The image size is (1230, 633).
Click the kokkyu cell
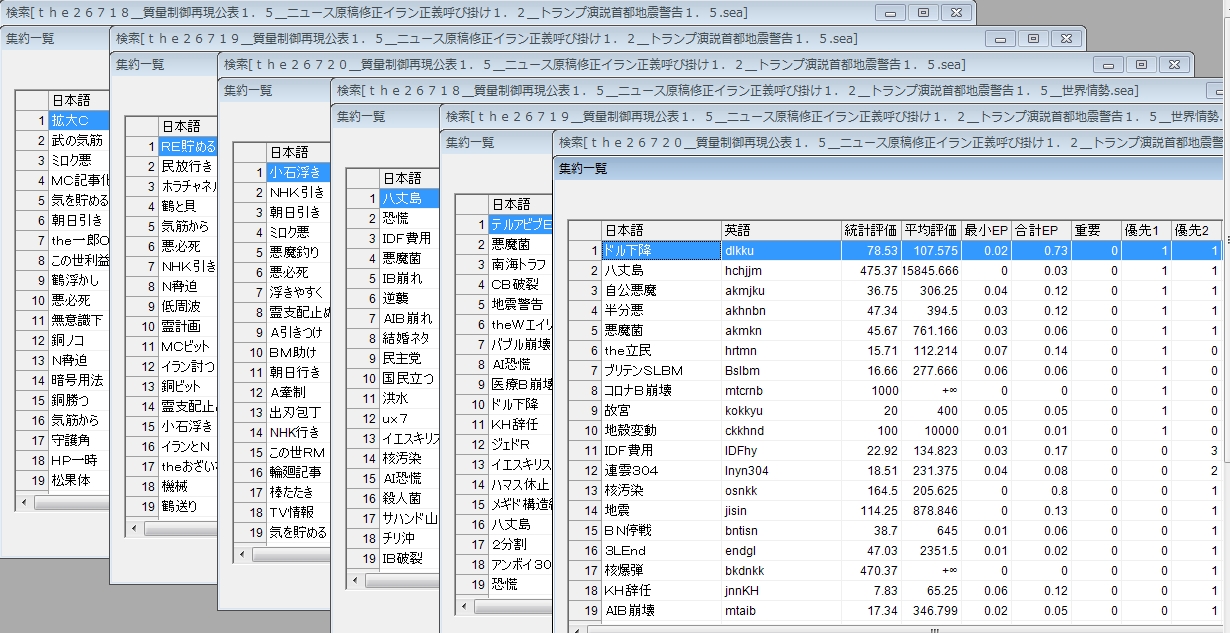pos(780,410)
